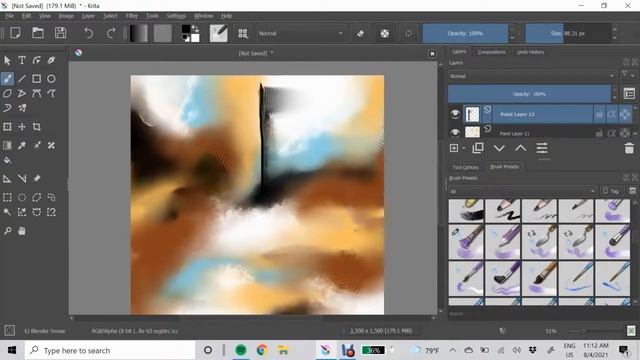Expand the add layer type arrow
This screenshot has height=360, width=640.
(x=464, y=148)
